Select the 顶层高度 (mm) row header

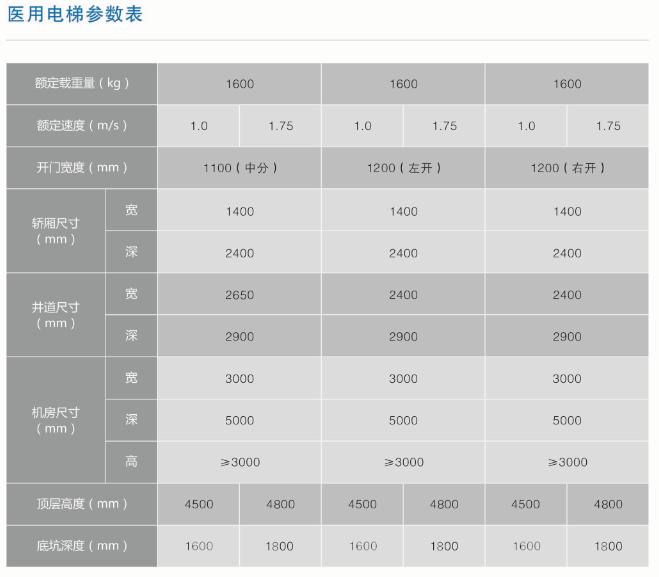coord(82,504)
